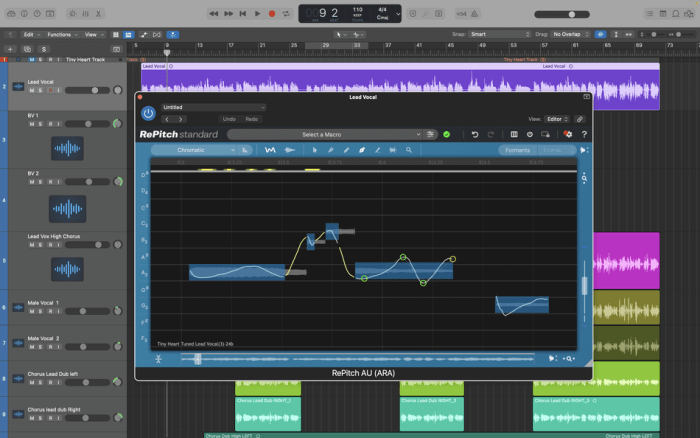Open the Functions menu
Screen dimensions: 700x438
62,34
